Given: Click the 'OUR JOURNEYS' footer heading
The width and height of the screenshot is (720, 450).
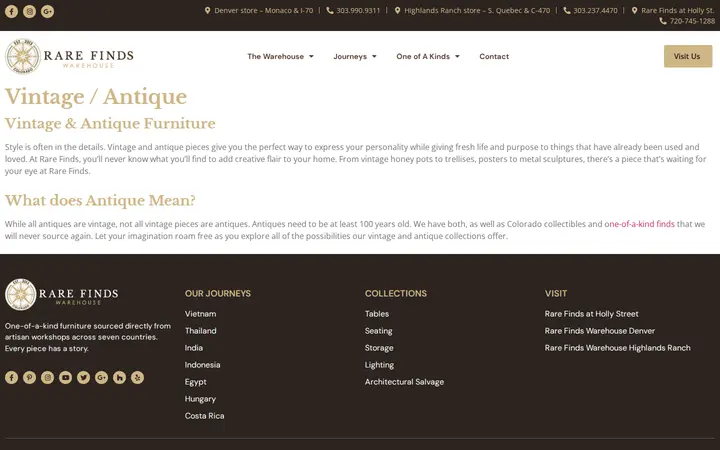Looking at the screenshot, I should pos(218,293).
